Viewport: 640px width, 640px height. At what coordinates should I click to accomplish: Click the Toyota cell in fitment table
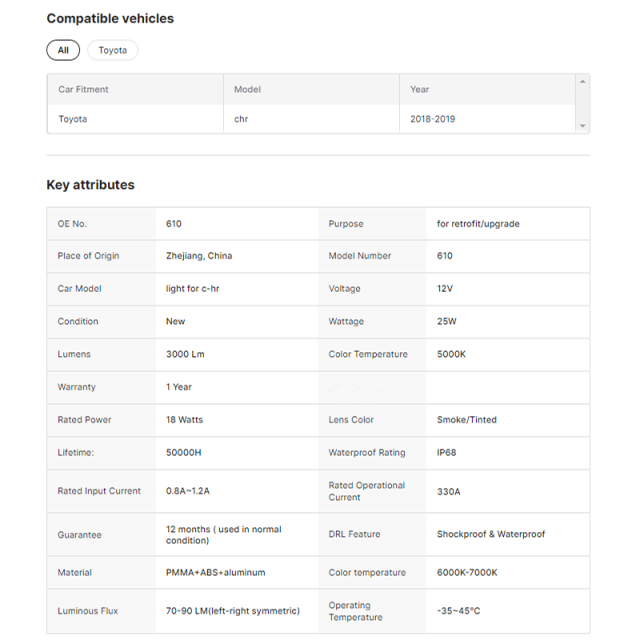pos(73,119)
